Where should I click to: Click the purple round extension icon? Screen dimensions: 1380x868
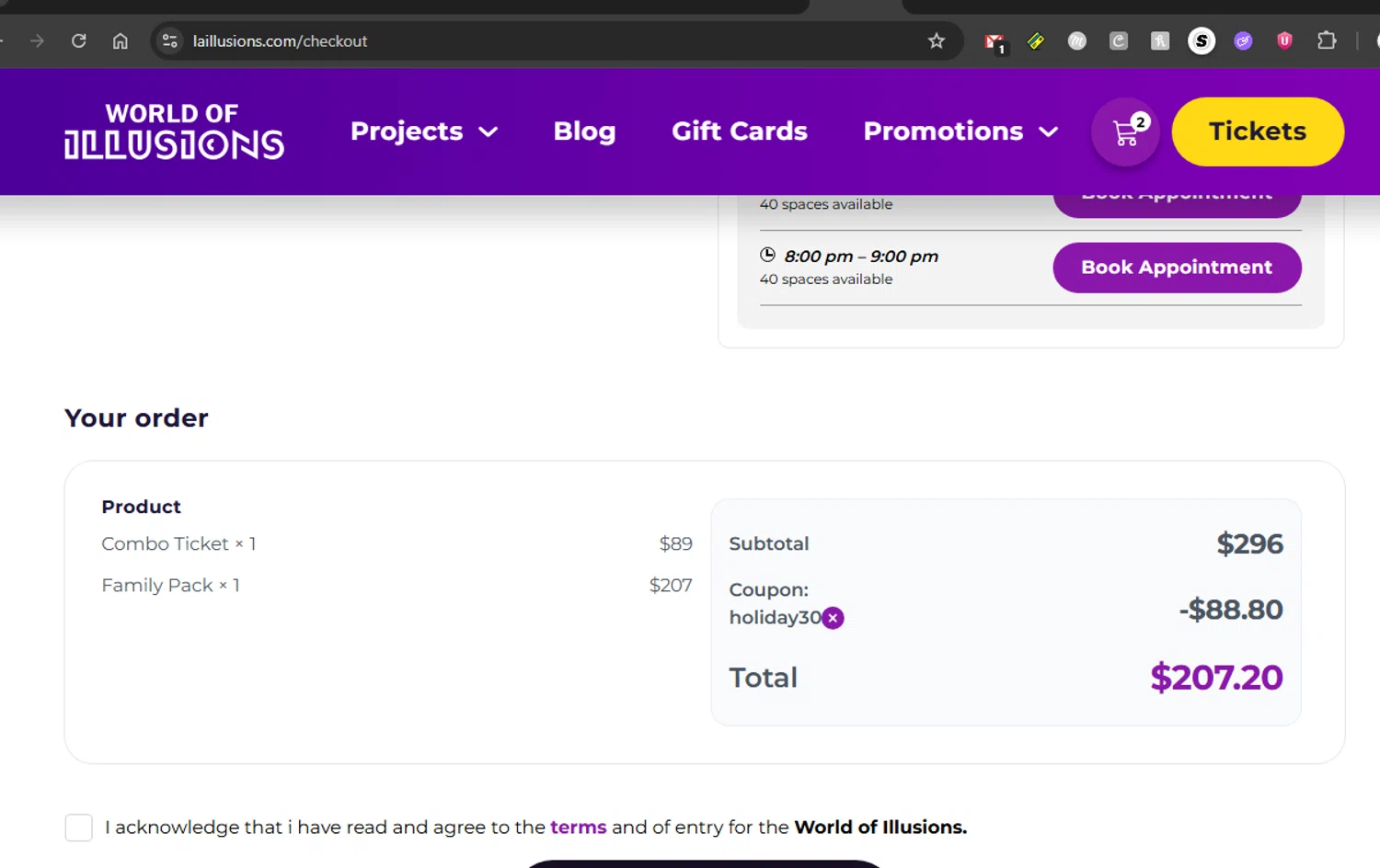pos(1243,40)
